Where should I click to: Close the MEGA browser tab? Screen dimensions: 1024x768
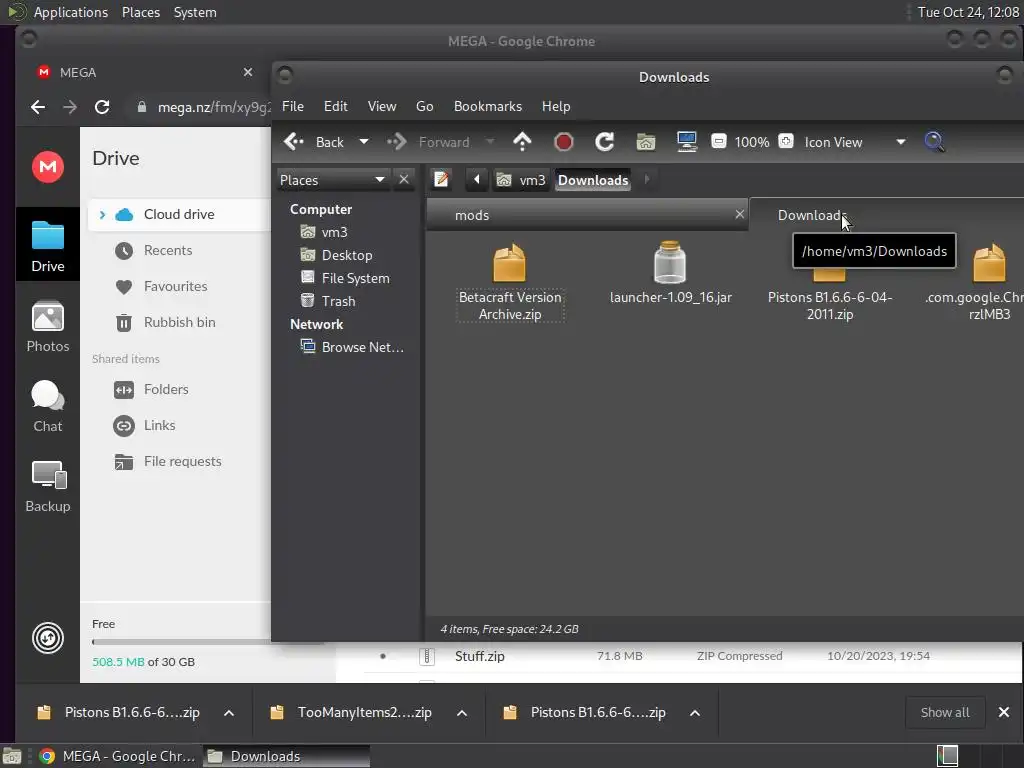point(248,72)
